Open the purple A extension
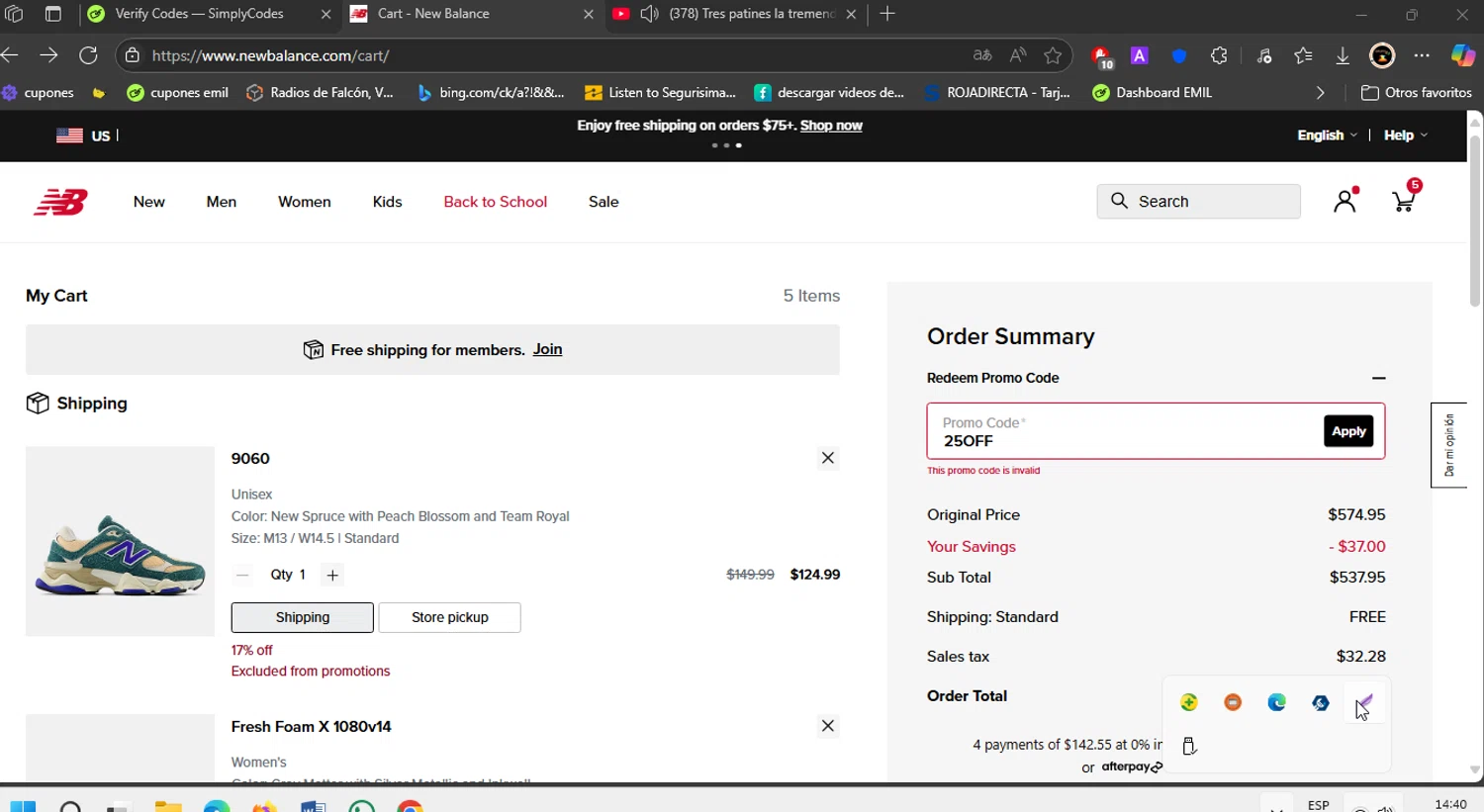The height and width of the screenshot is (812, 1484). pyautogui.click(x=1140, y=55)
